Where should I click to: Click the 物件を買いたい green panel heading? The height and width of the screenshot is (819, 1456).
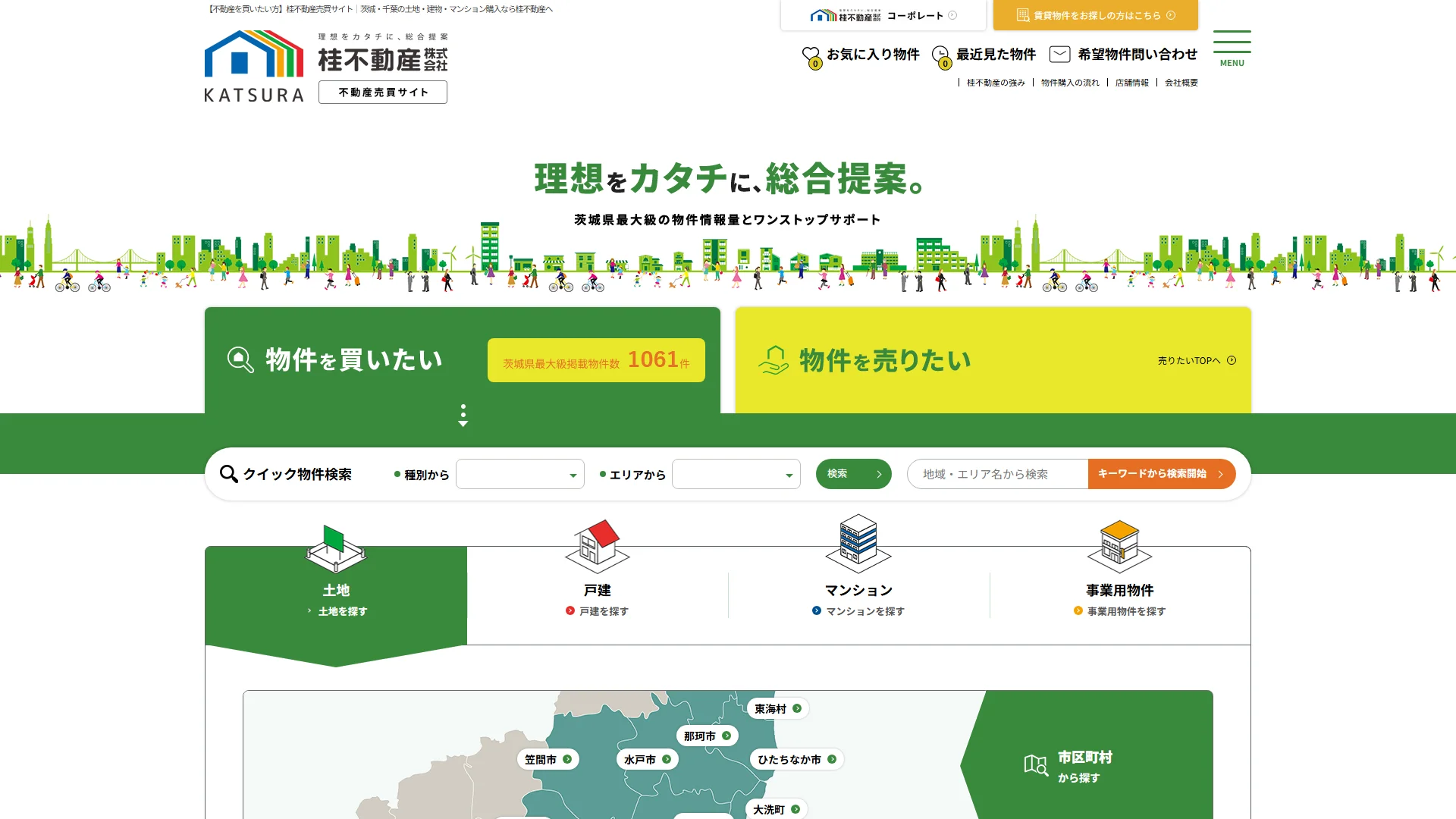click(x=353, y=360)
